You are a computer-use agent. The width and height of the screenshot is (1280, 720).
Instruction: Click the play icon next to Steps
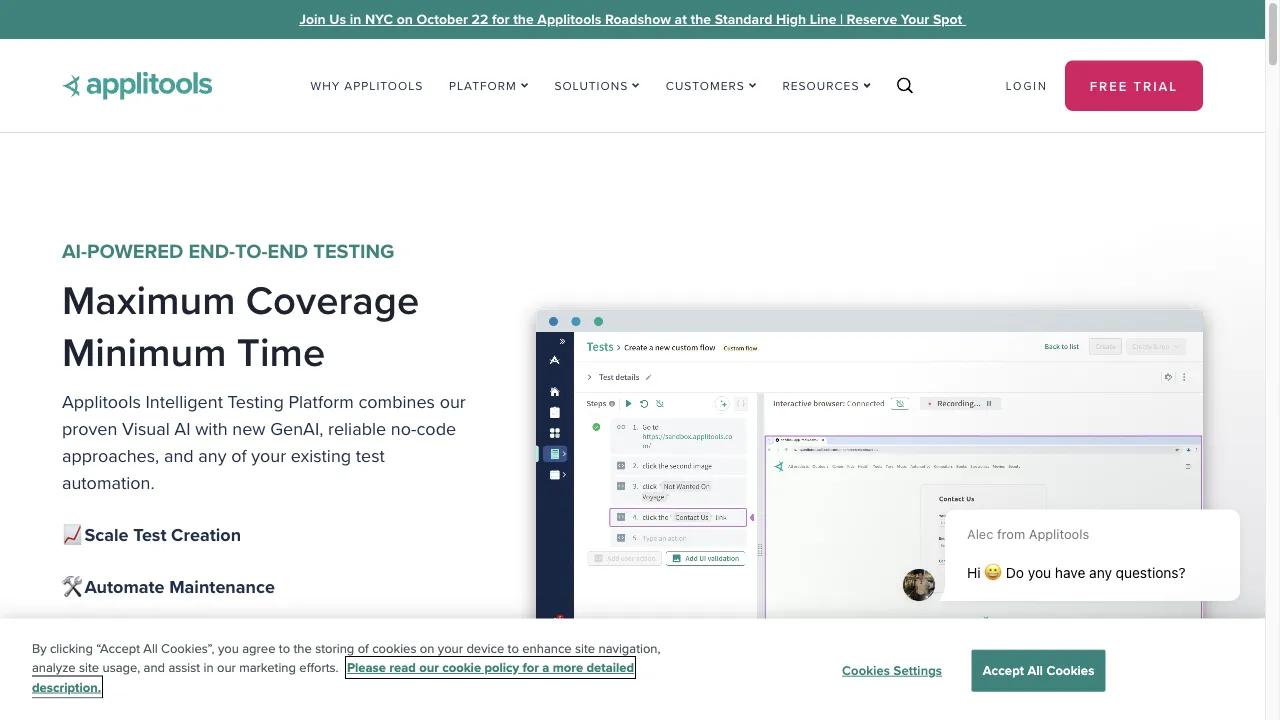pyautogui.click(x=628, y=404)
